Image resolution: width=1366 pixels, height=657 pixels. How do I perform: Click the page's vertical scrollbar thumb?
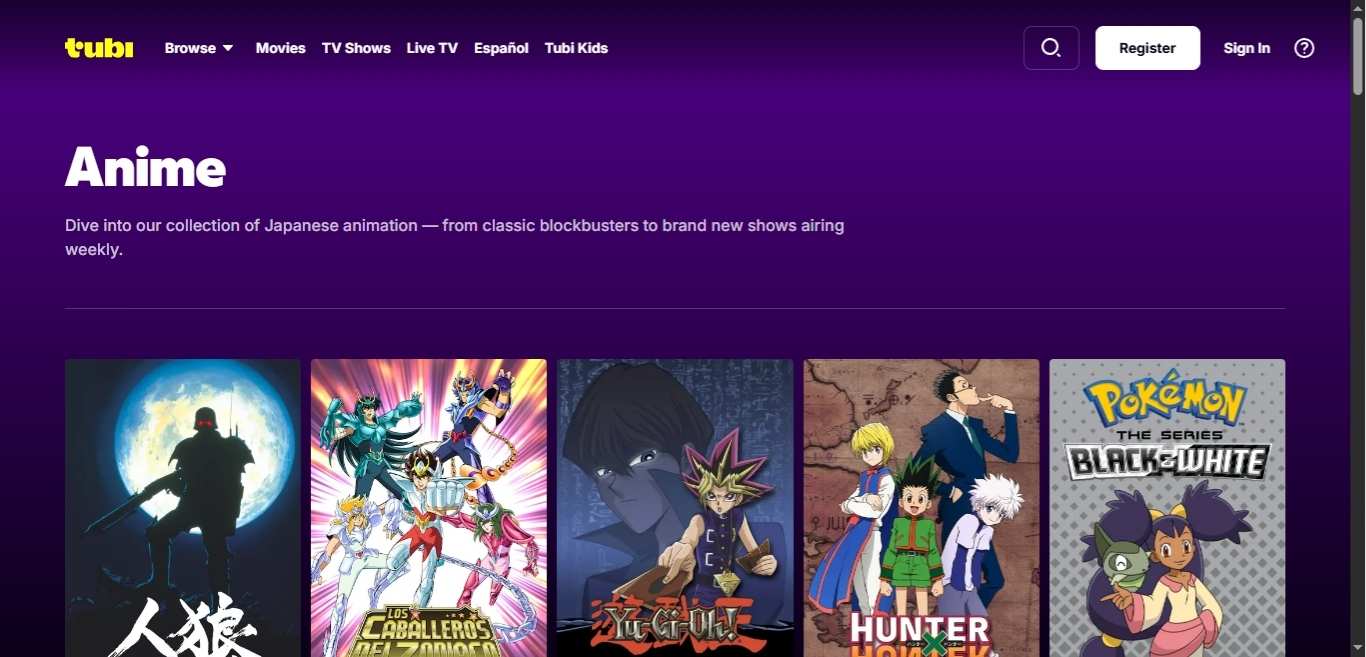(1358, 56)
